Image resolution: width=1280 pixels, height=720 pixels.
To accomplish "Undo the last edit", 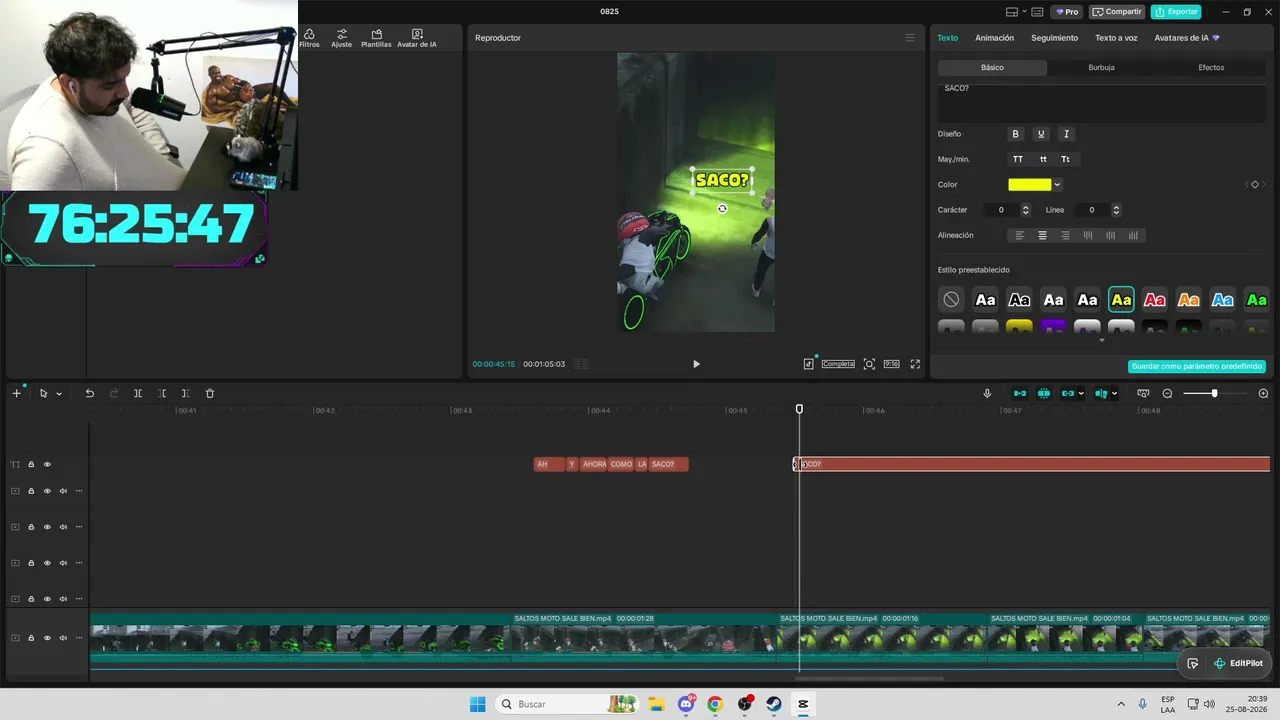I will pos(89,393).
